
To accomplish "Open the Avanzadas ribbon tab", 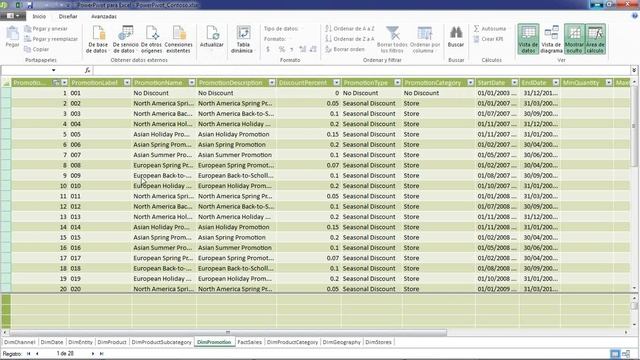I will pyautogui.click(x=104, y=16).
